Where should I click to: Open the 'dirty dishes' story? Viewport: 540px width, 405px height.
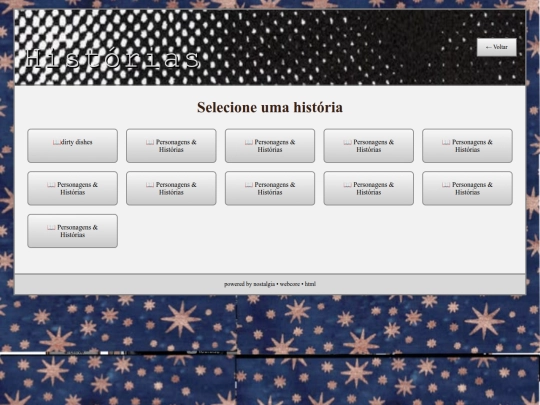(x=72, y=146)
